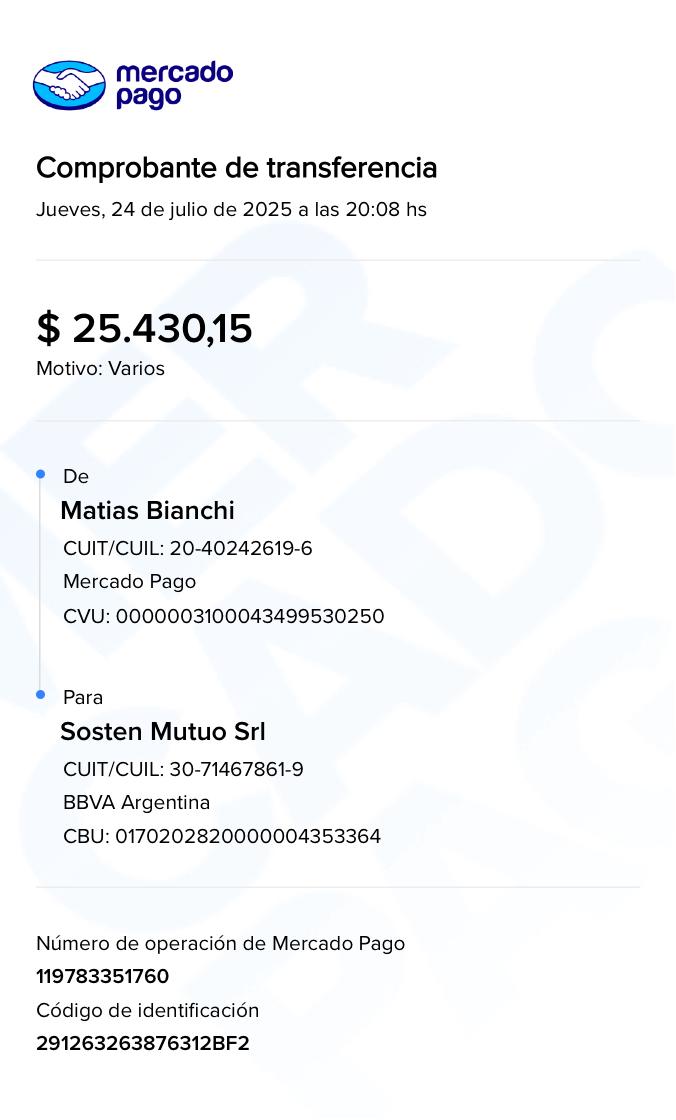Screen dimensions: 676x1120
Task: Click the blue dot beside Para
Action: tap(41, 694)
